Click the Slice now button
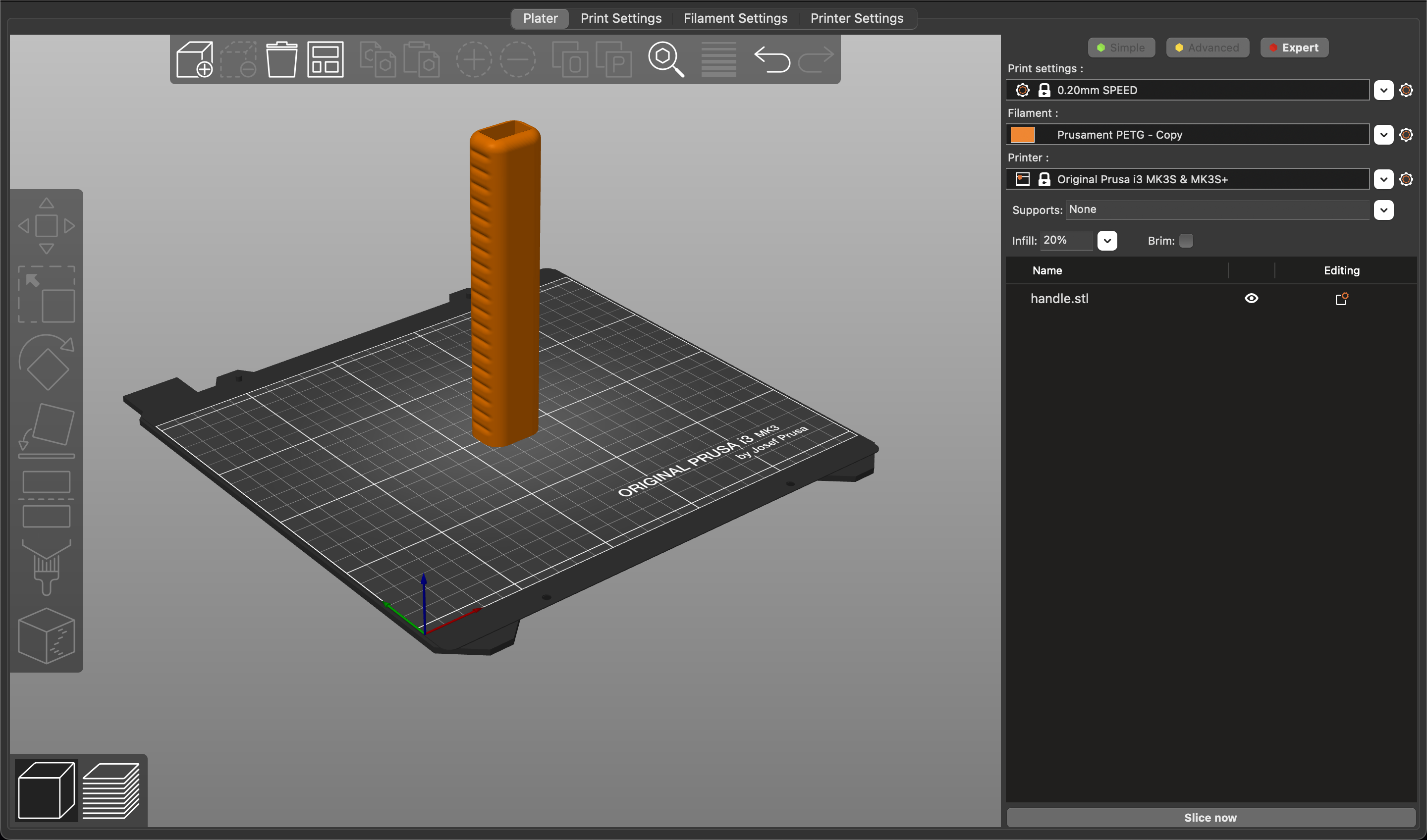The width and height of the screenshot is (1427, 840). (x=1210, y=817)
